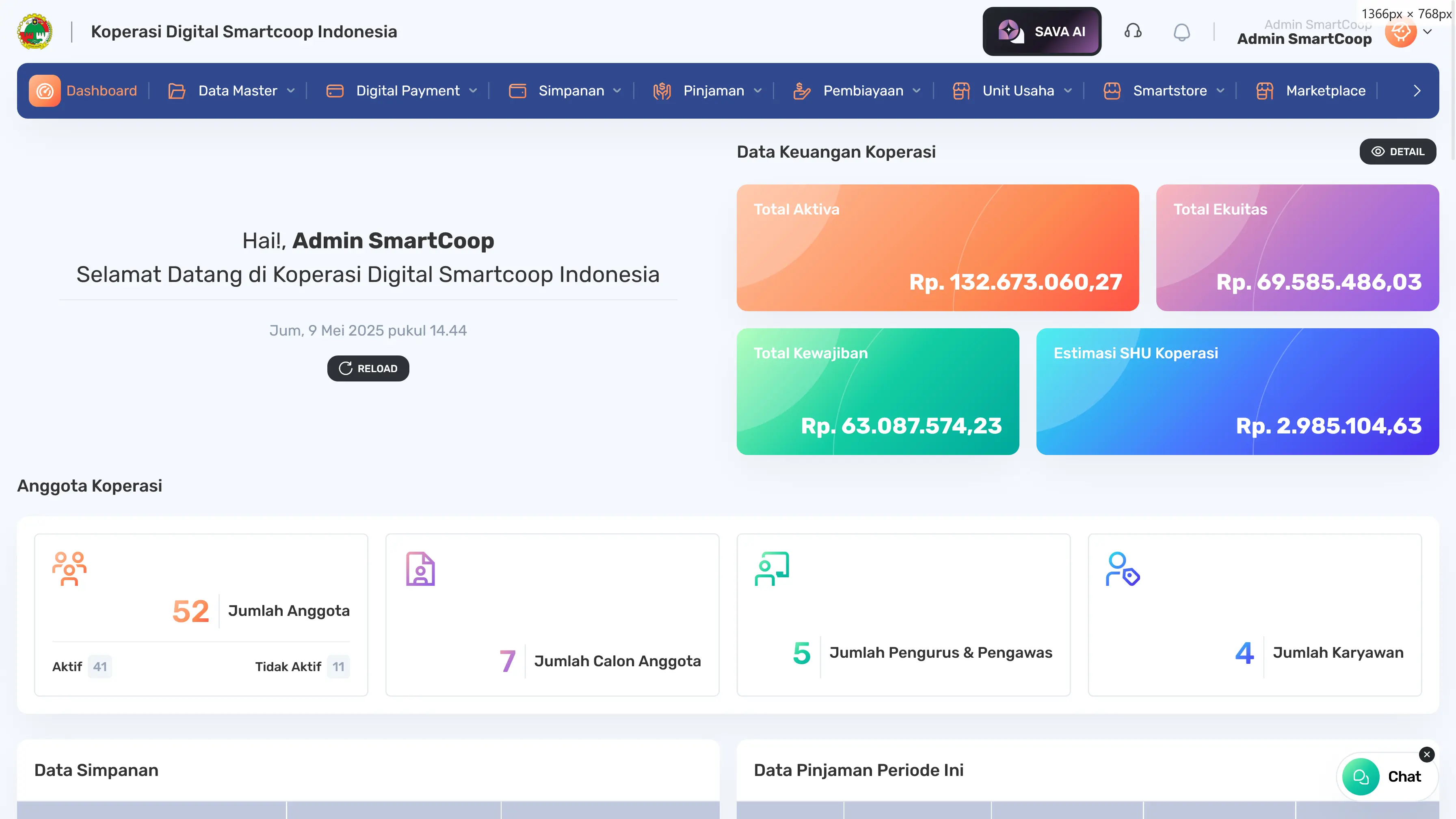Viewport: 1456px width, 819px height.
Task: Click the Pembiayaan hand-coin icon
Action: [x=801, y=91]
